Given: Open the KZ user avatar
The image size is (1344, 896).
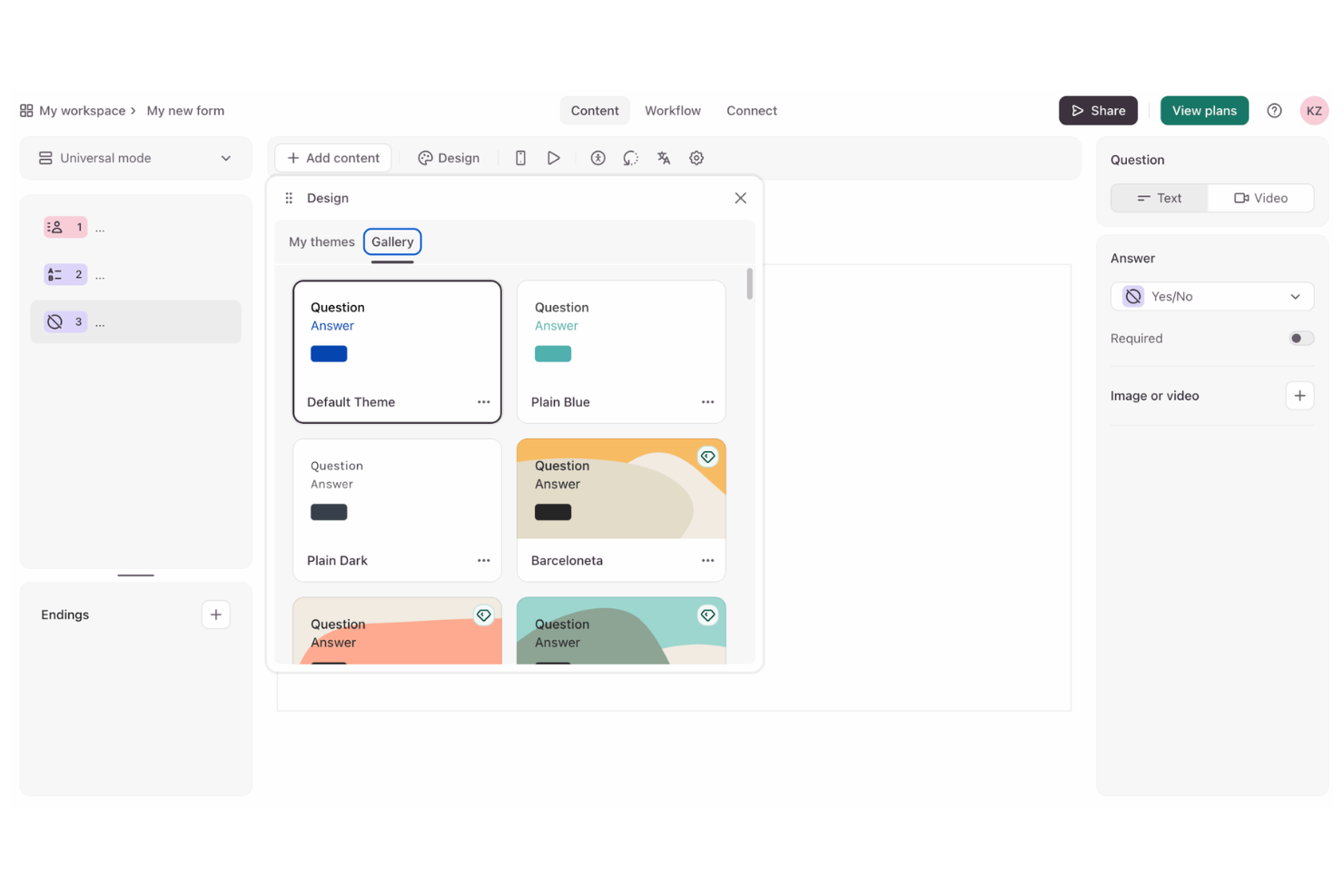Looking at the screenshot, I should [1314, 111].
